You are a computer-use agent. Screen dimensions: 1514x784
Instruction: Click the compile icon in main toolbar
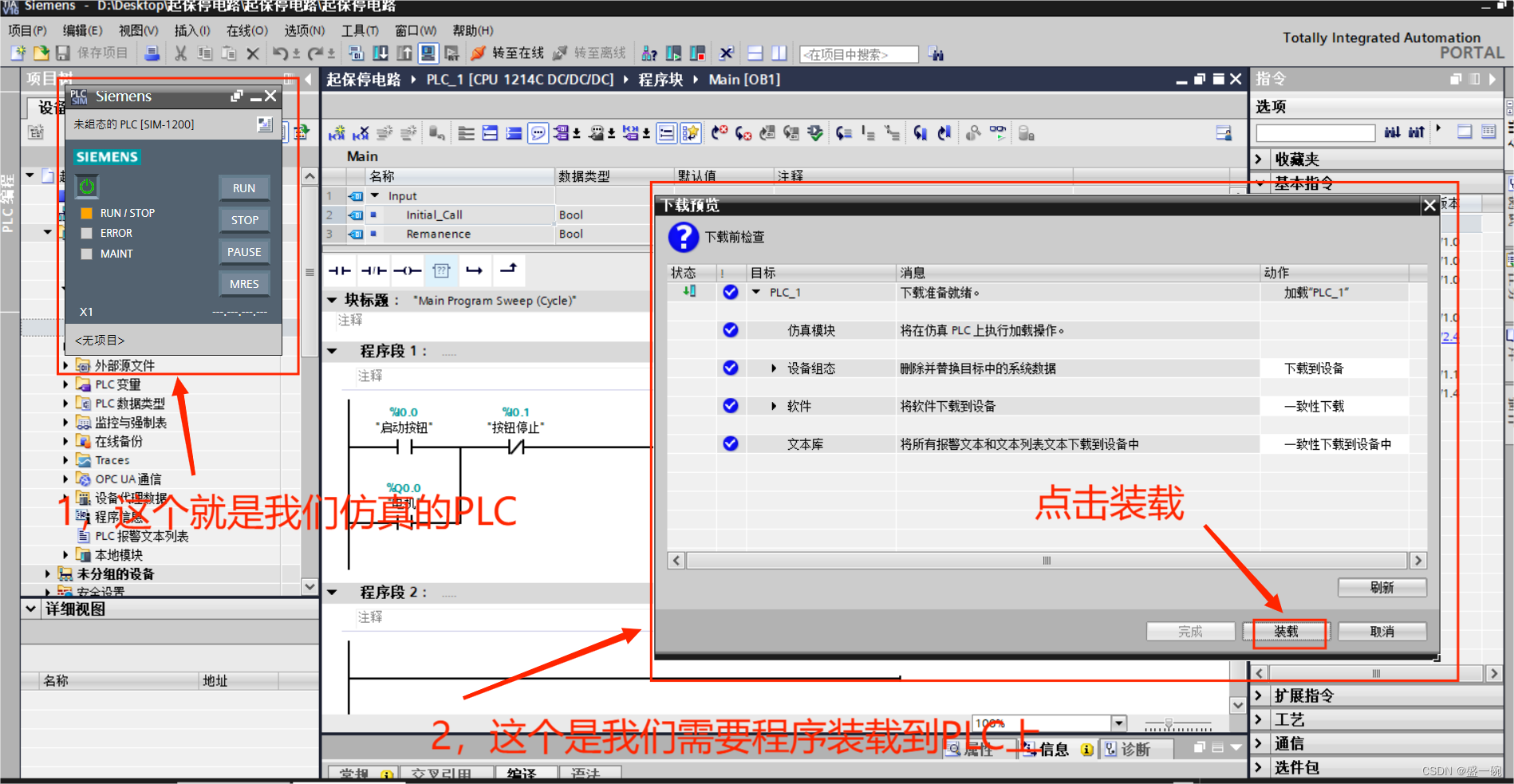(x=357, y=53)
